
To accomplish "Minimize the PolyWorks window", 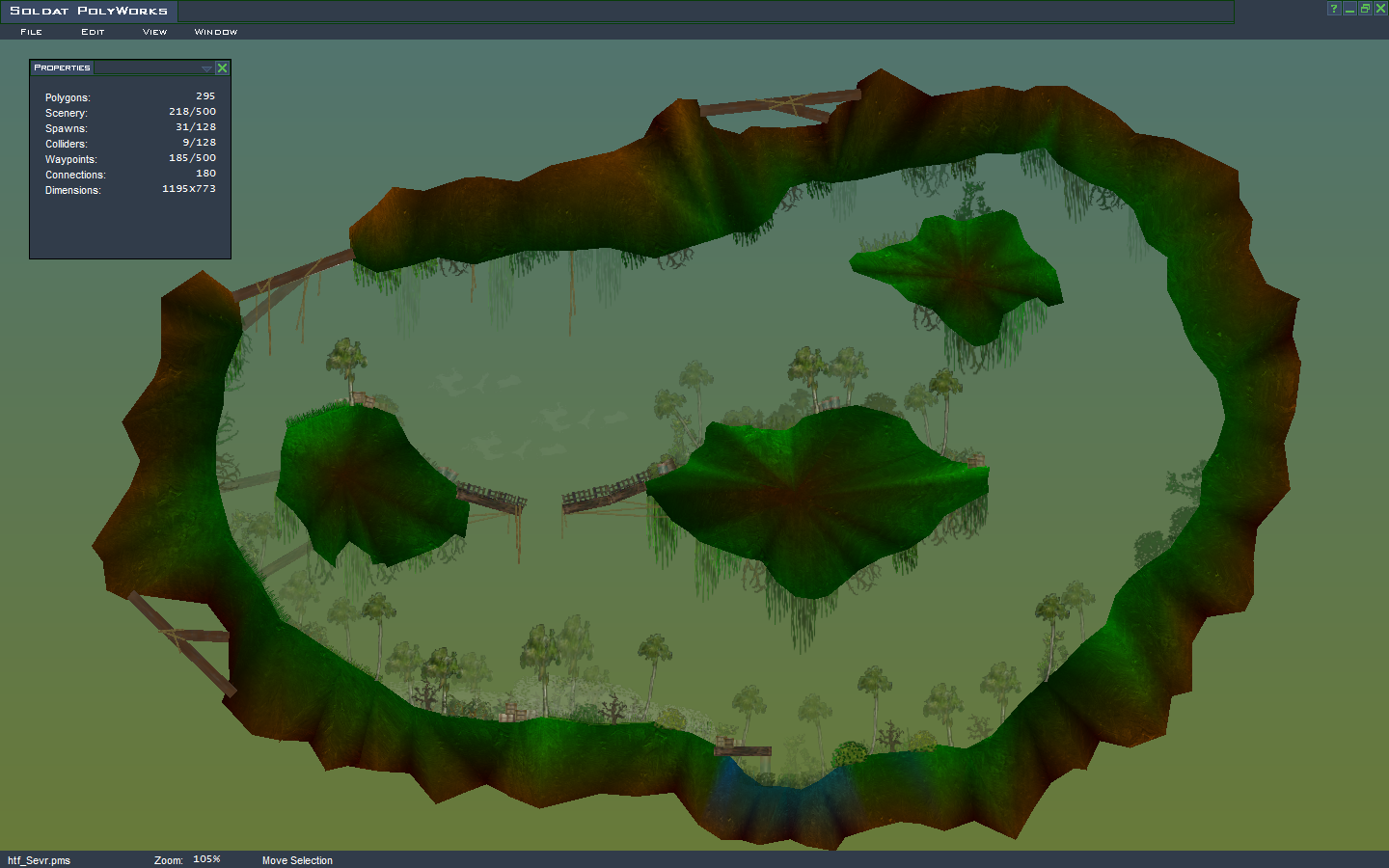I will tap(1349, 9).
